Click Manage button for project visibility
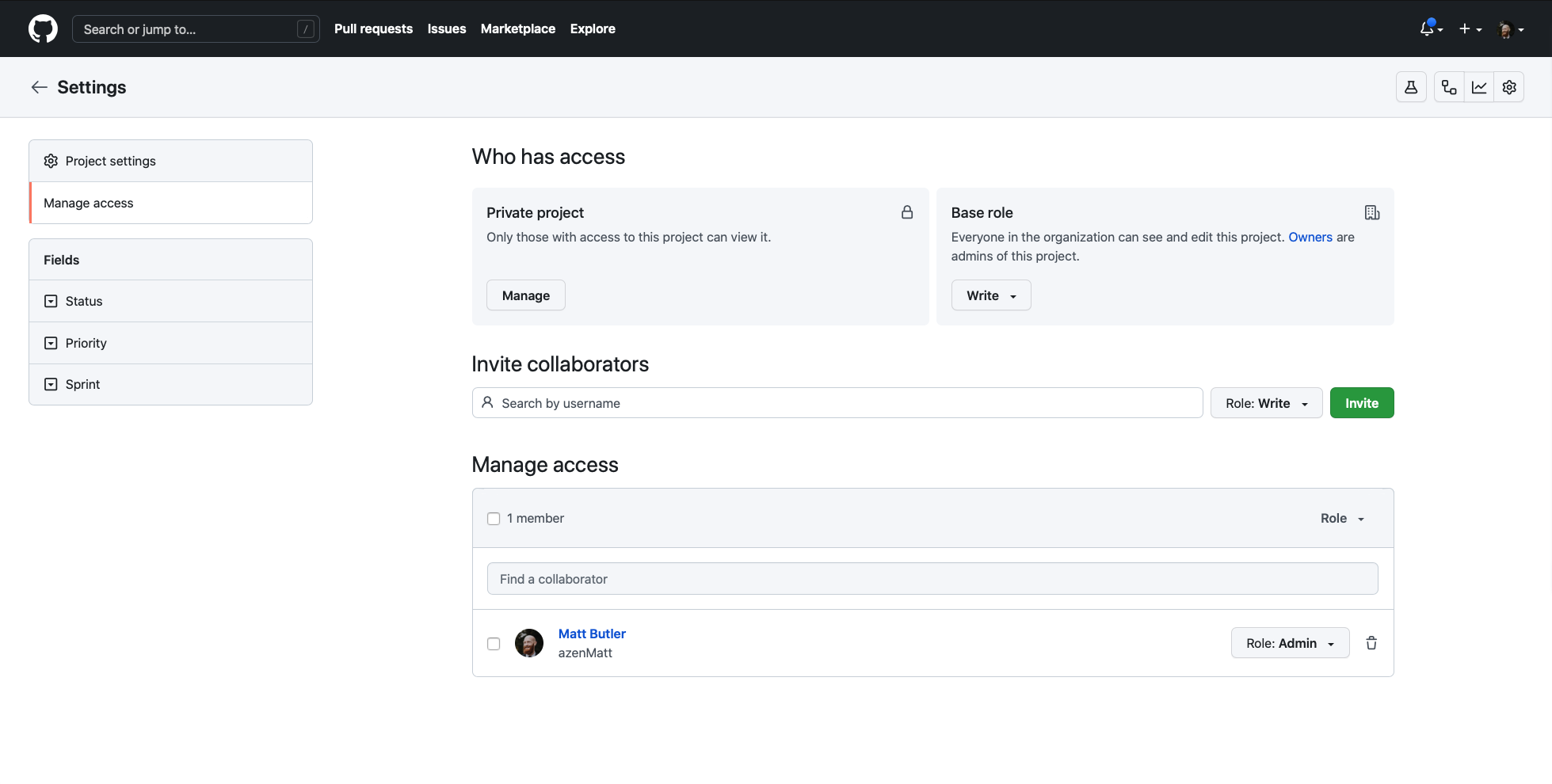The image size is (1552, 784). [526, 295]
